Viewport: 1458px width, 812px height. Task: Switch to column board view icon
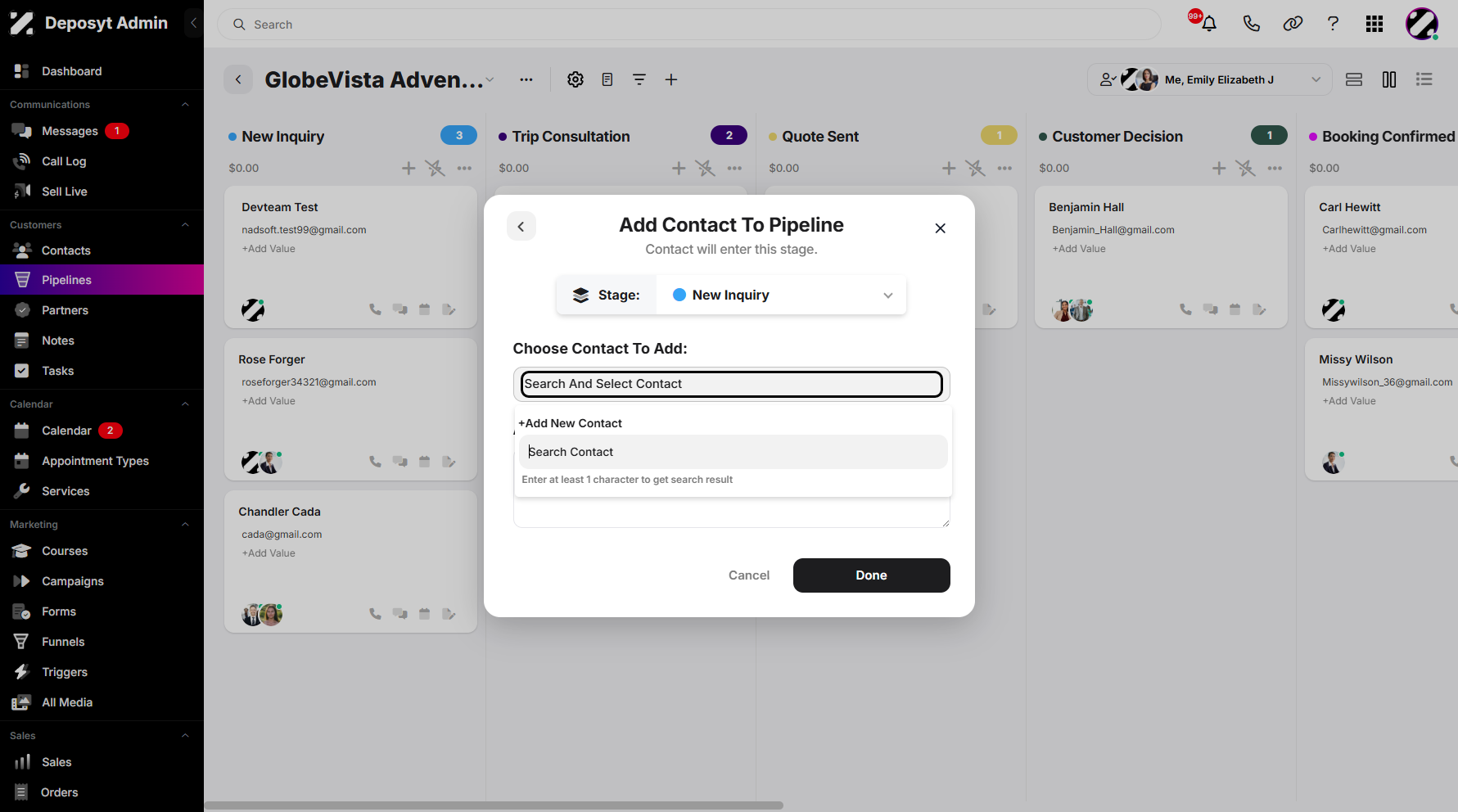[x=1389, y=79]
